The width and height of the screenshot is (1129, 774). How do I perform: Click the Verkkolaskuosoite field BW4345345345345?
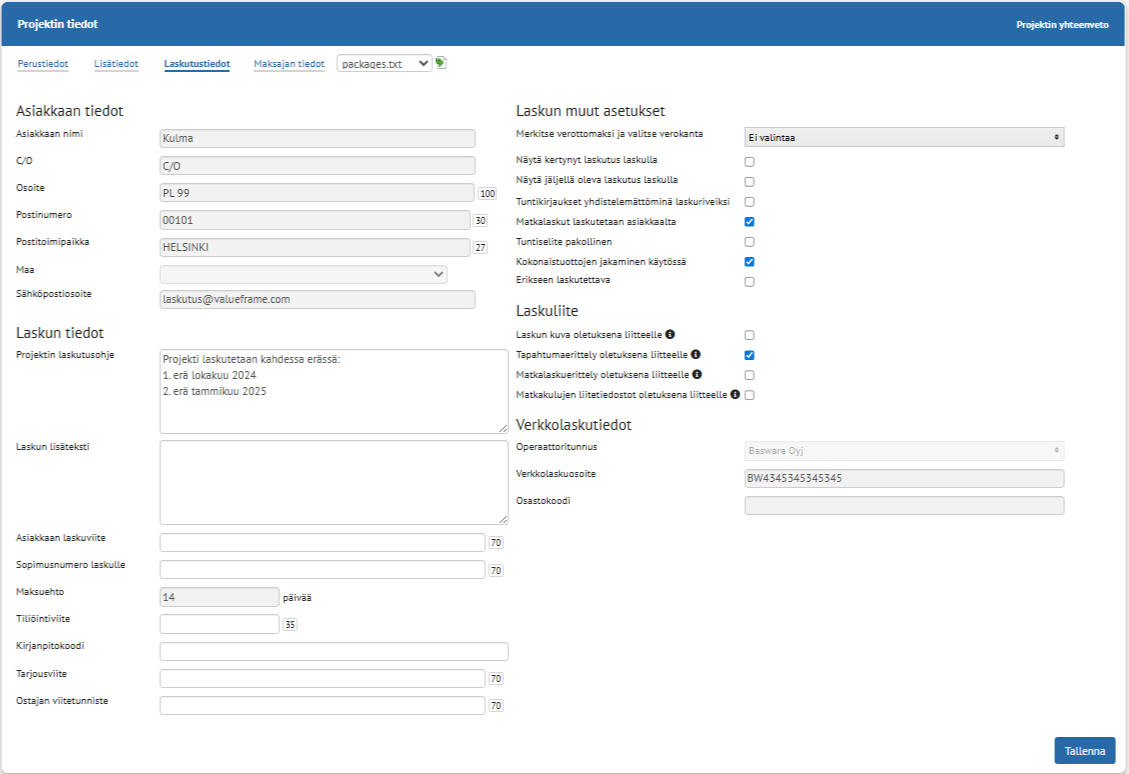(904, 478)
